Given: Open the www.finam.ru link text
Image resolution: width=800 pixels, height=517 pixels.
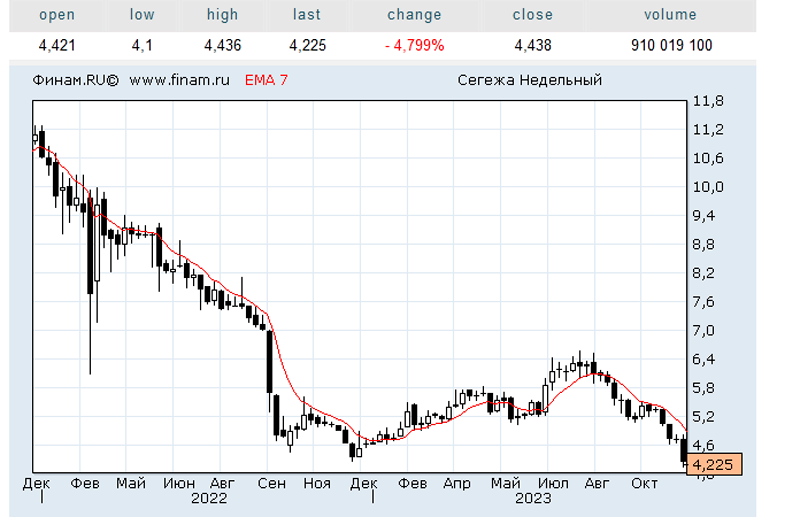Looking at the screenshot, I should click(180, 80).
